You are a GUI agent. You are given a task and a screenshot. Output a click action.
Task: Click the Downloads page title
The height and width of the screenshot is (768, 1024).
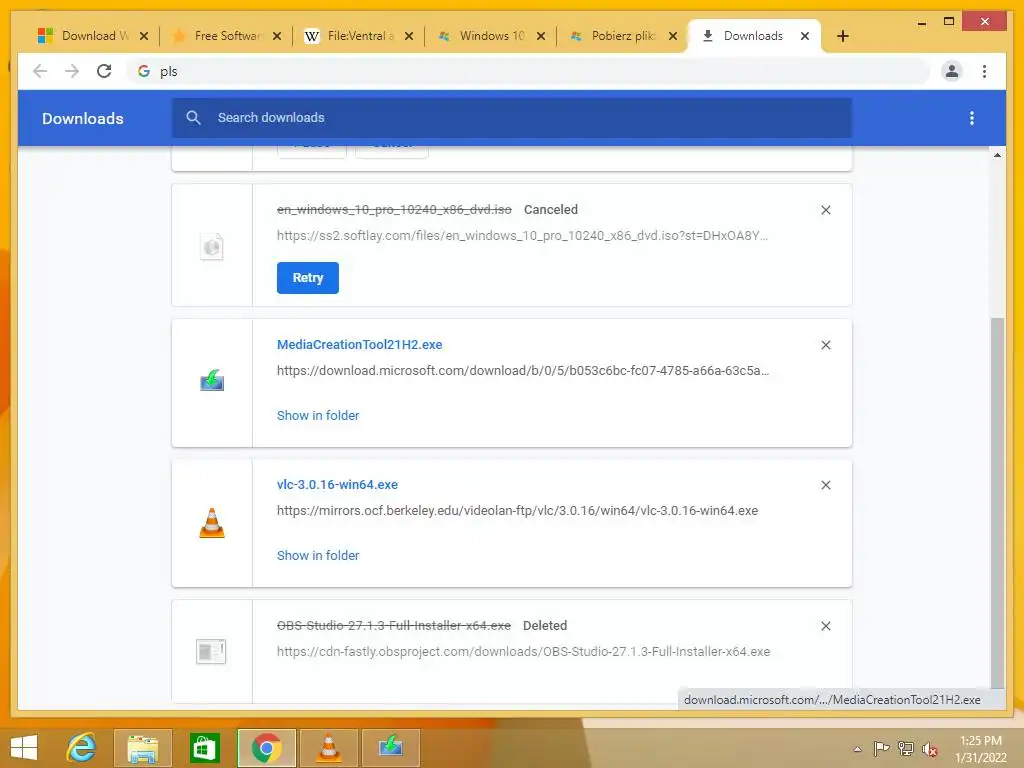[83, 118]
